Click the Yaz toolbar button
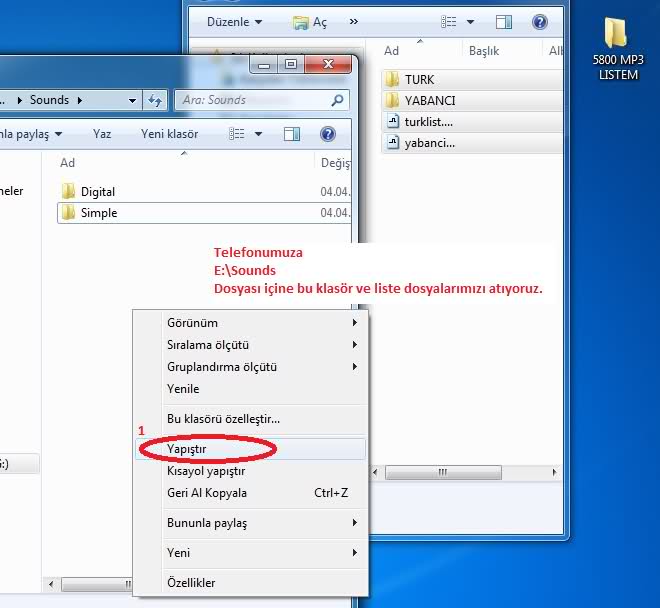This screenshot has width=660, height=608. click(x=102, y=134)
